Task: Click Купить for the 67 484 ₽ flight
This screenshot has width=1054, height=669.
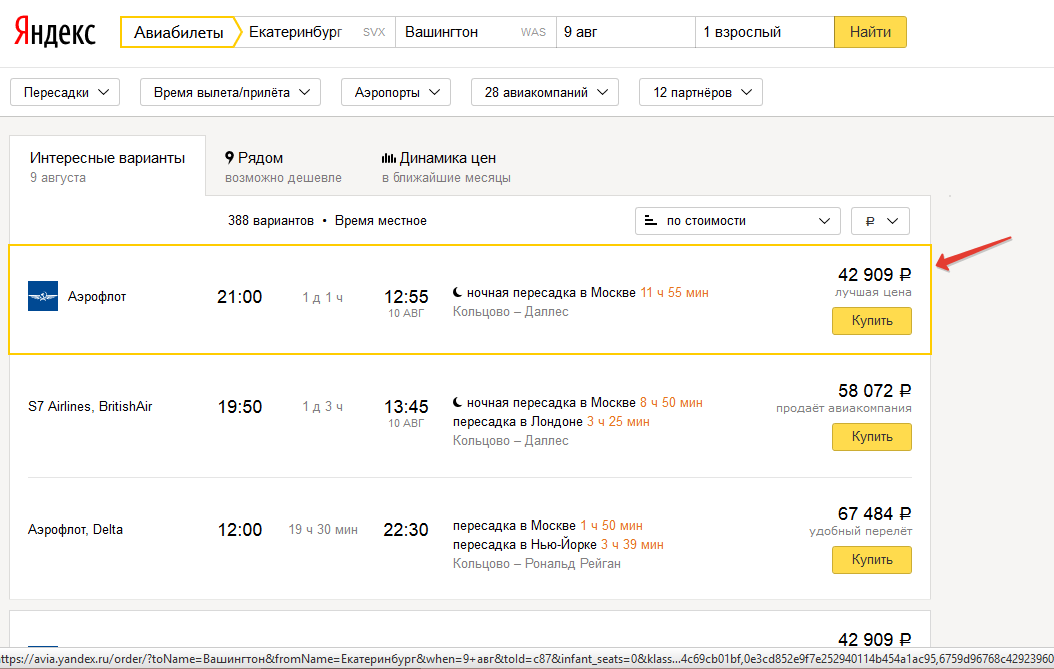Action: (871, 560)
